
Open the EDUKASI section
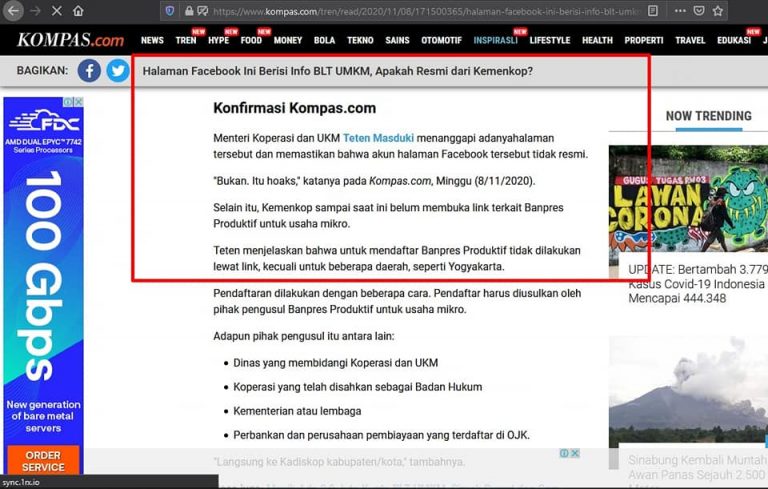(x=734, y=40)
